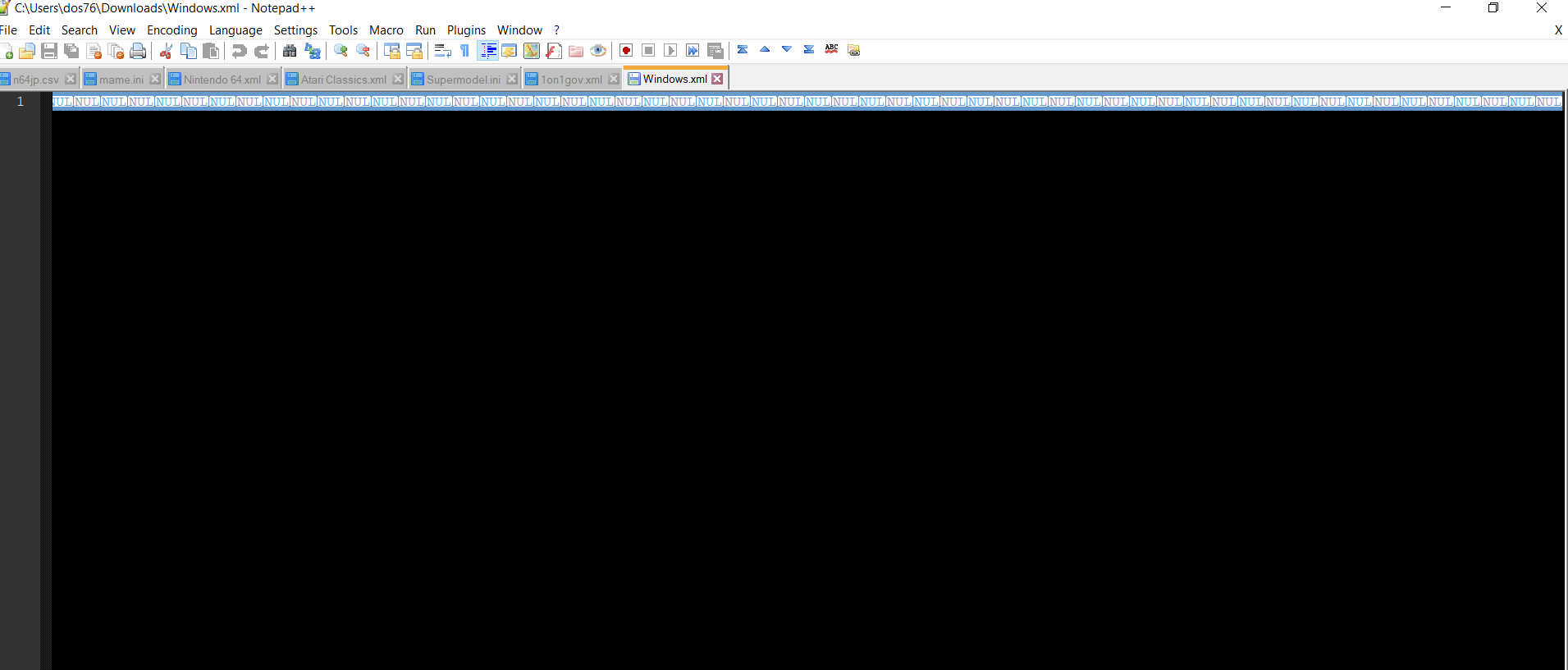1568x670 pixels.
Task: Go to previous difference up arrow
Action: pos(765,49)
